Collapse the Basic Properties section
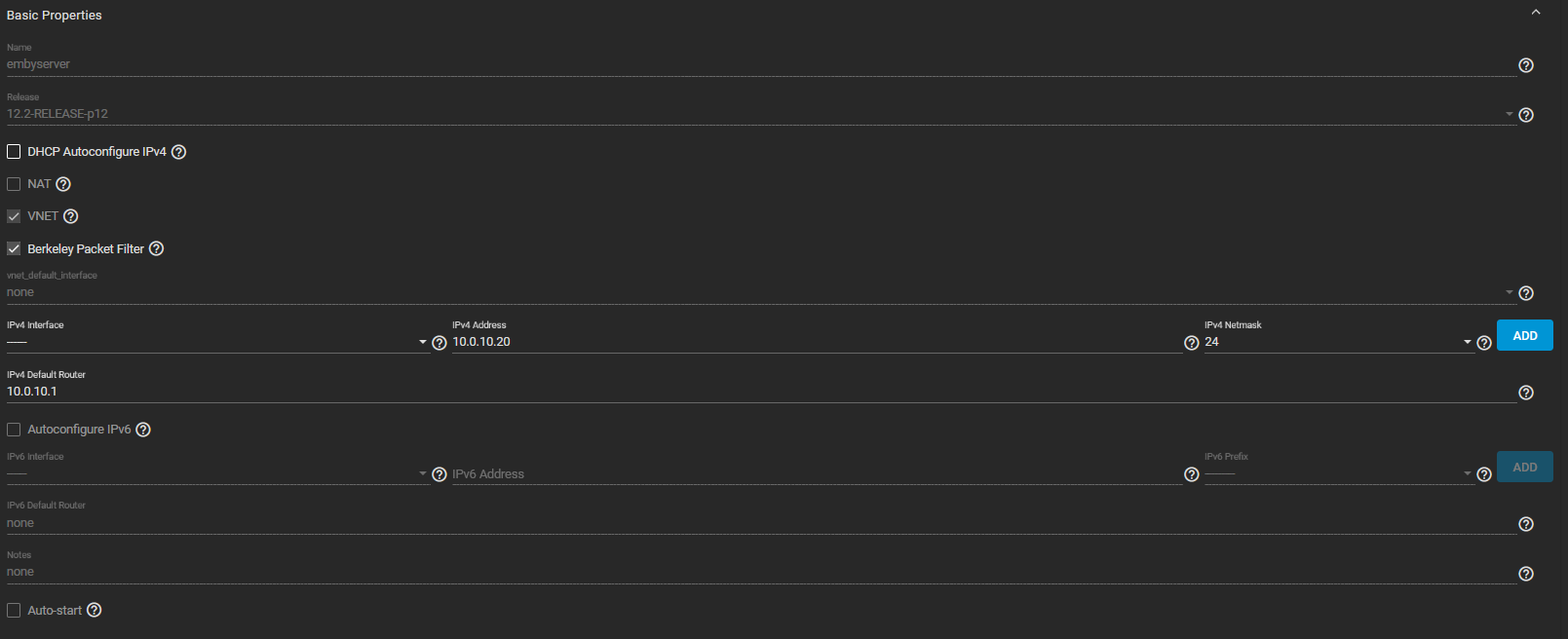The height and width of the screenshot is (639, 1568). click(x=1536, y=13)
